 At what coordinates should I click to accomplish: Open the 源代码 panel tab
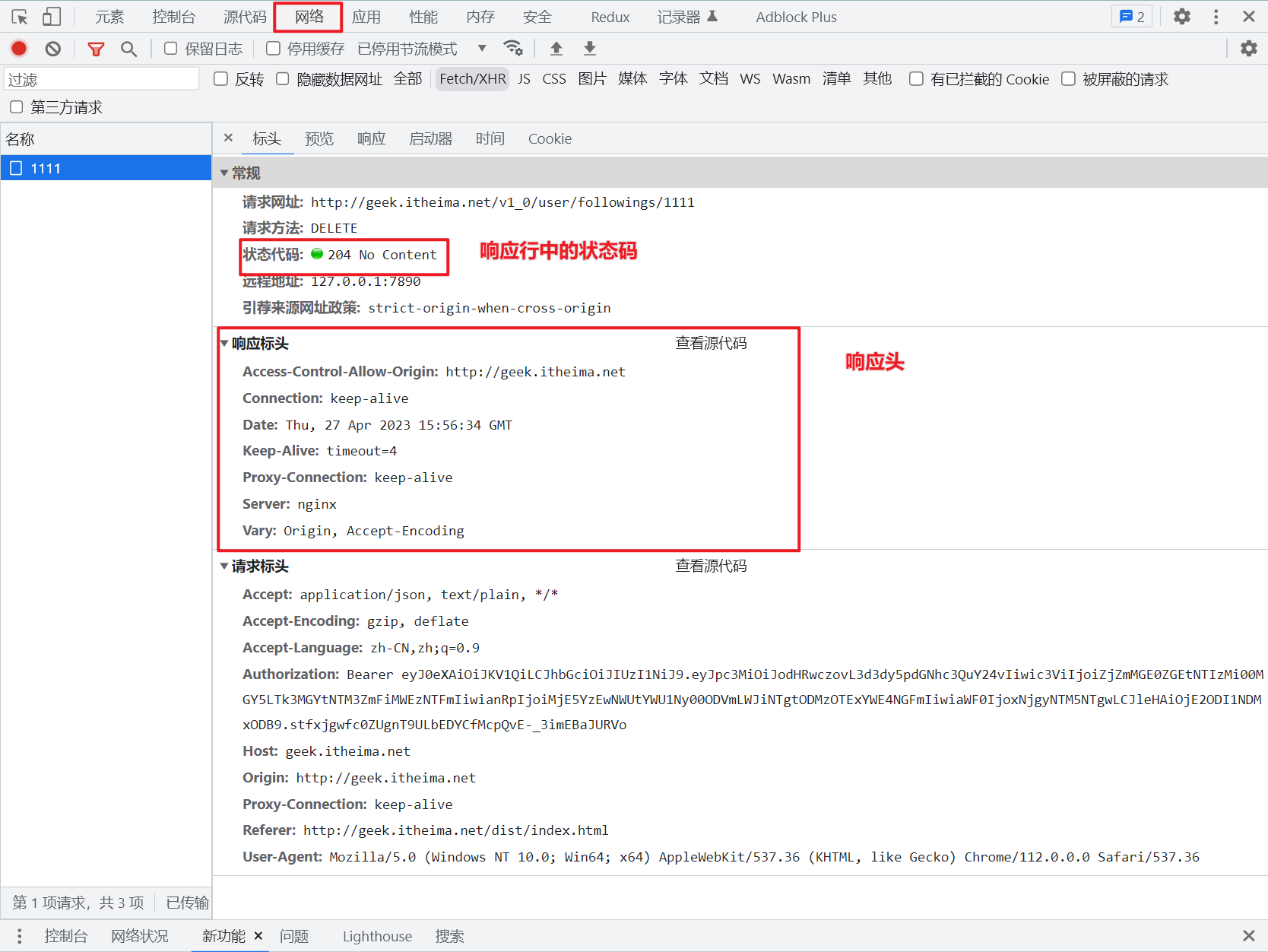tap(246, 17)
